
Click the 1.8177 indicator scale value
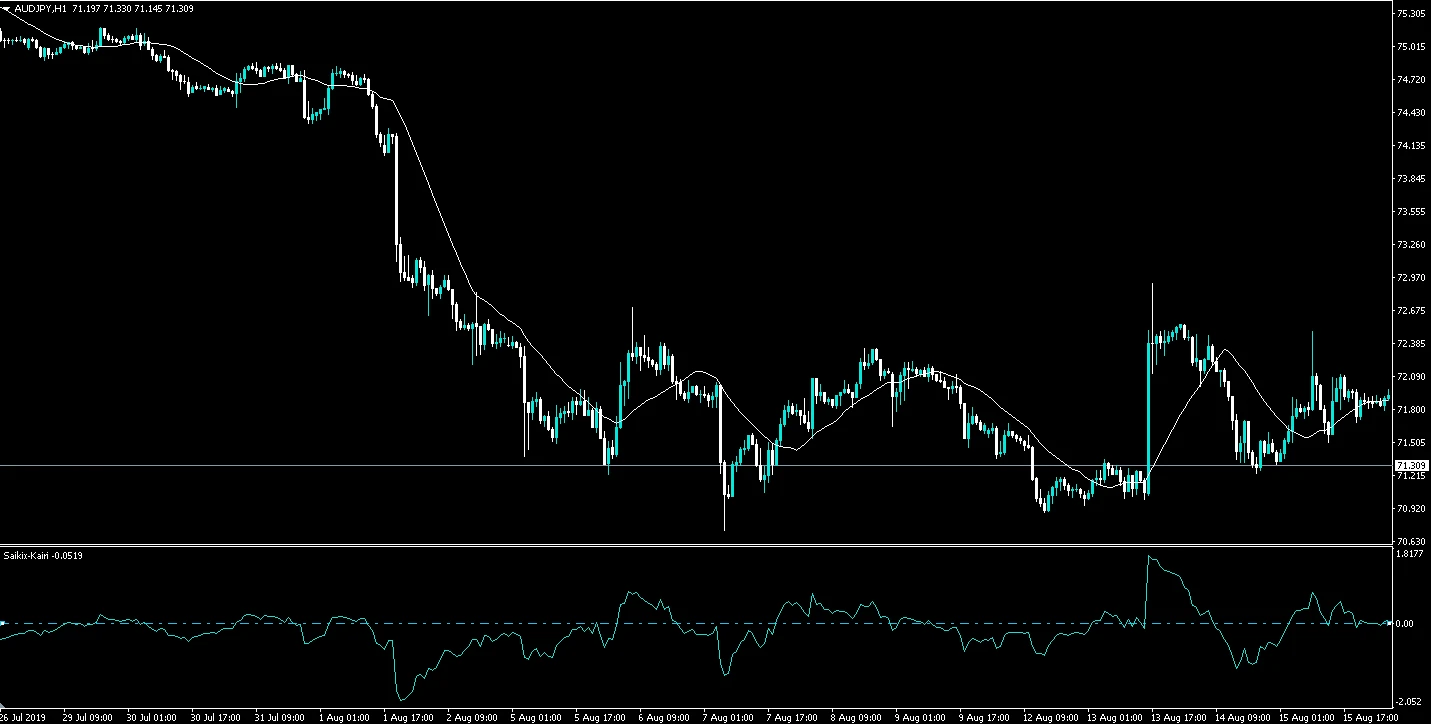(1408, 553)
